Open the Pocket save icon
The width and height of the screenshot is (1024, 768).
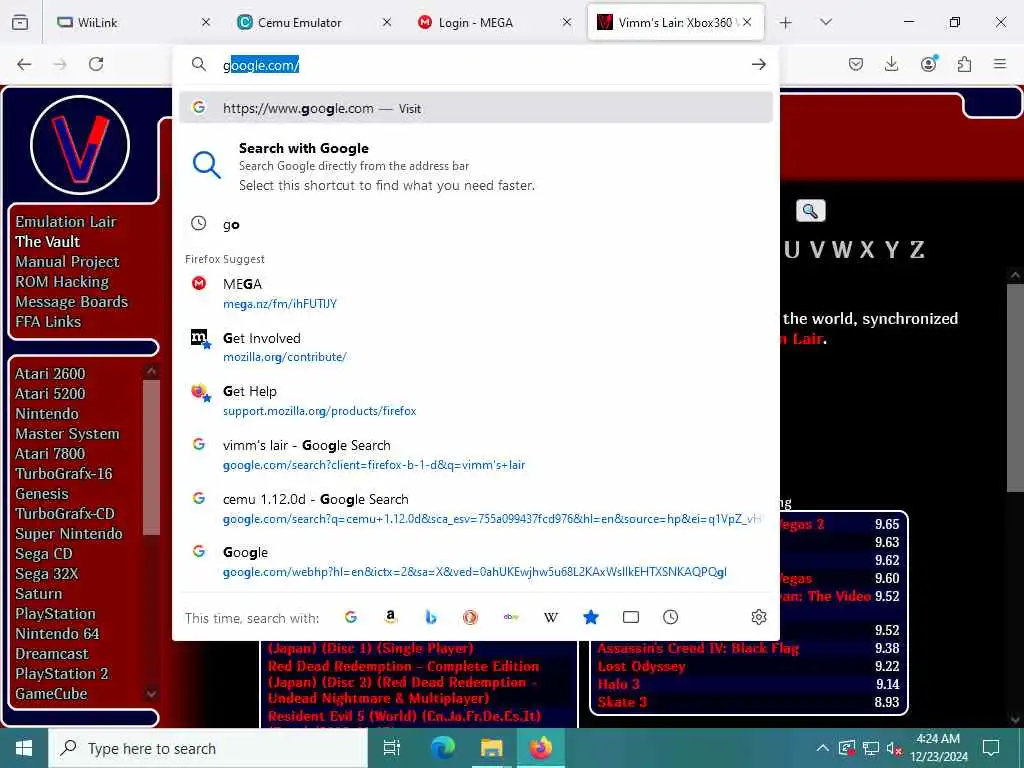(856, 64)
